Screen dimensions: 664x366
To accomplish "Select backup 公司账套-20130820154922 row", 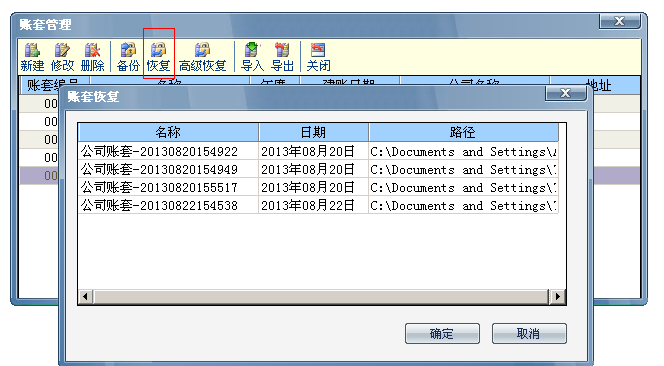I will coord(318,151).
